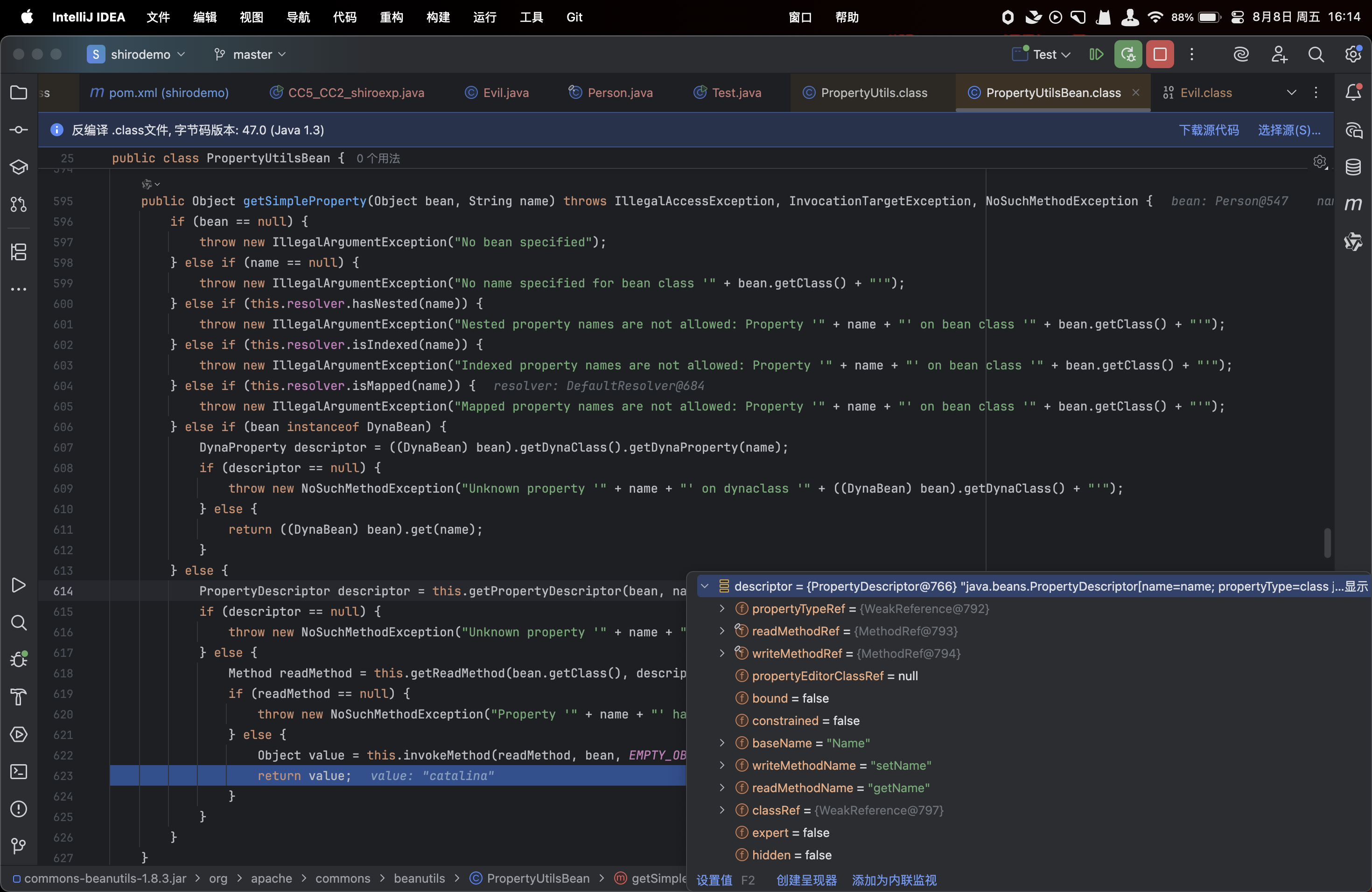Image resolution: width=1372 pixels, height=892 pixels.
Task: Open the Commit tool window icon
Action: coord(19,130)
